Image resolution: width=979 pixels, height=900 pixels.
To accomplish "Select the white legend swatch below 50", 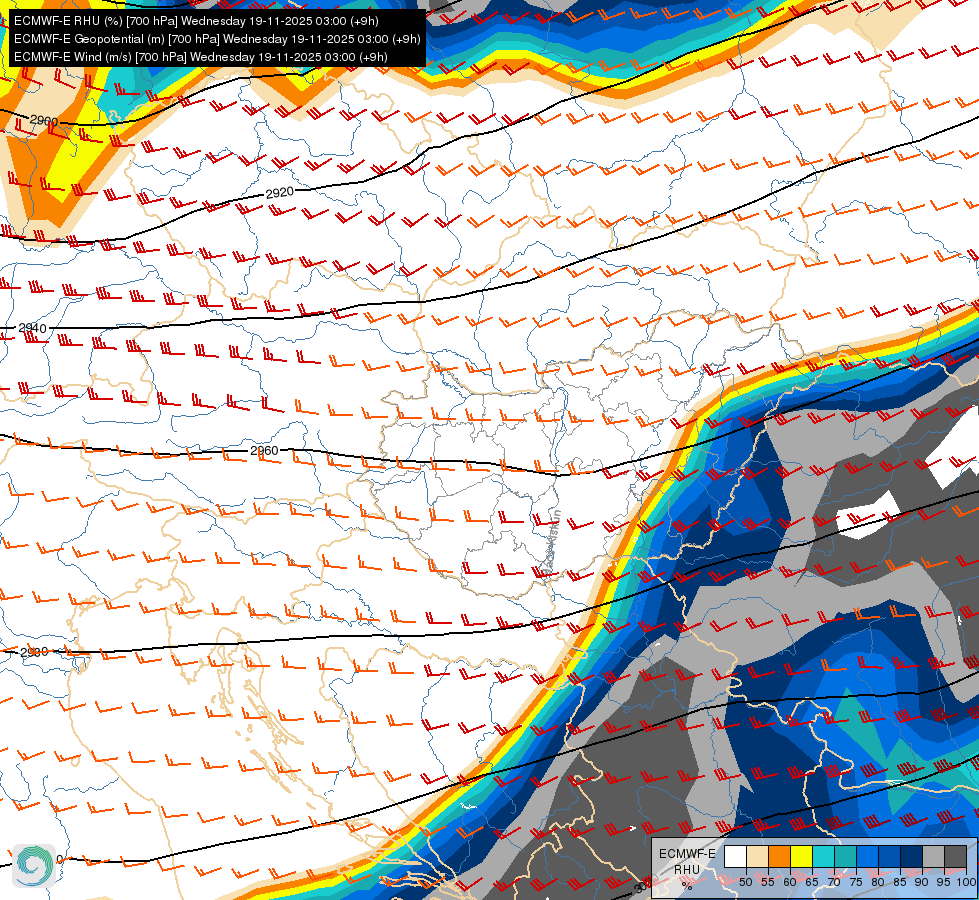I will tap(735, 857).
